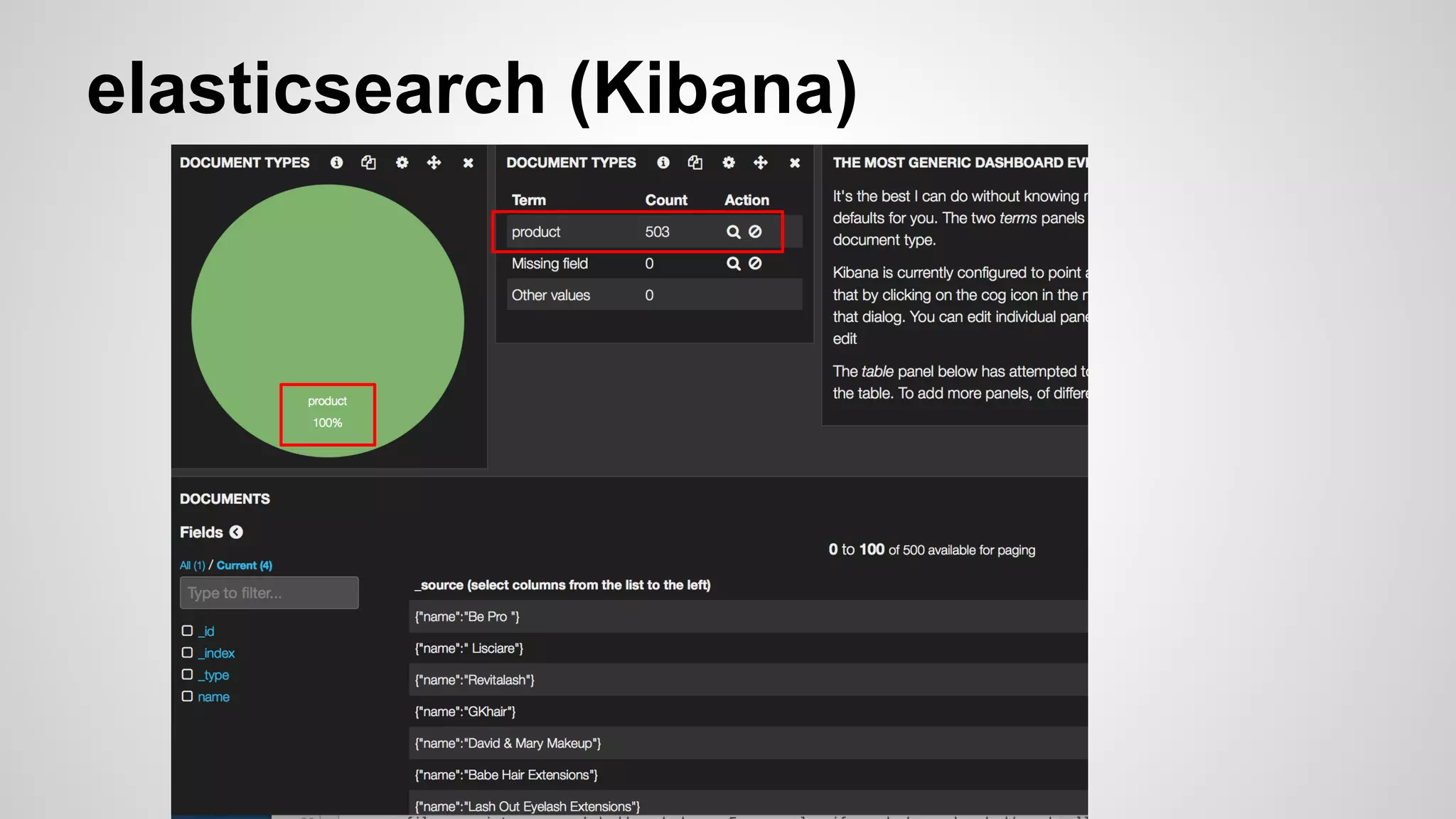
Task: Click the Most Generic Dashboard panel title
Action: point(960,163)
